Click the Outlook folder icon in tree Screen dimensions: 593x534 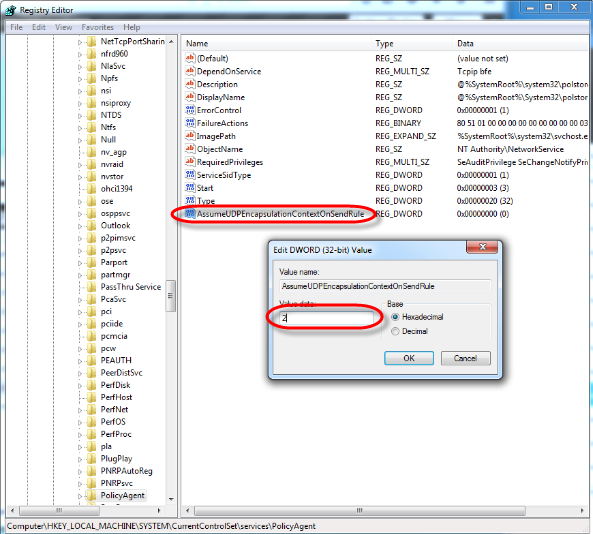point(91,226)
